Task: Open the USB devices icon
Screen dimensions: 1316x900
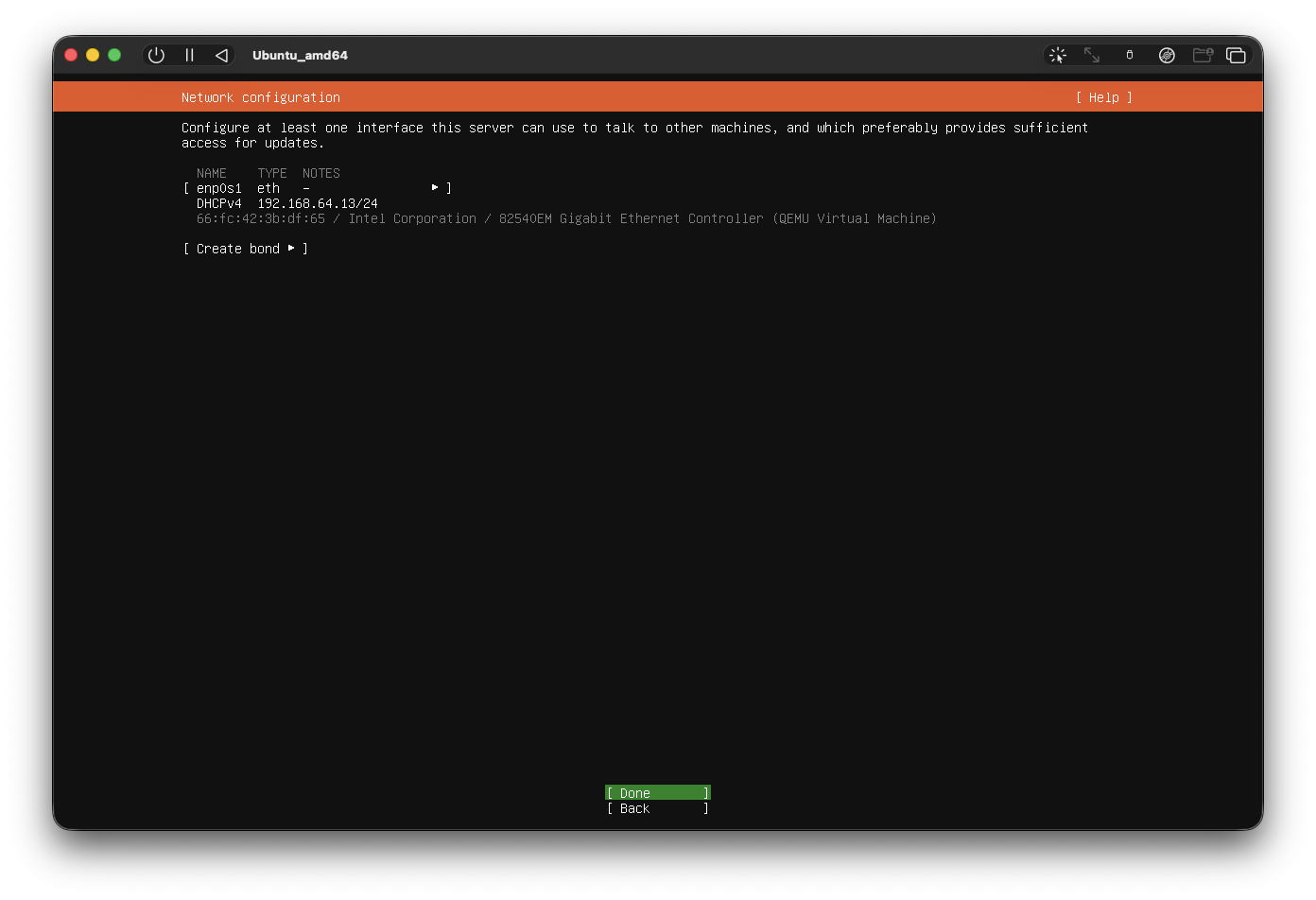Action: [1129, 56]
